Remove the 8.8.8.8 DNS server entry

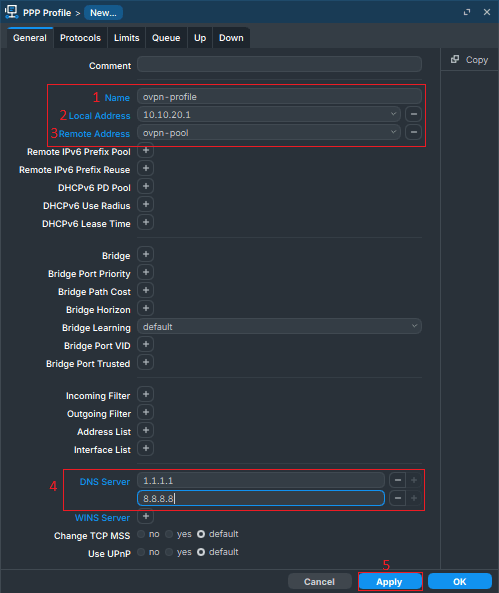[x=398, y=498]
